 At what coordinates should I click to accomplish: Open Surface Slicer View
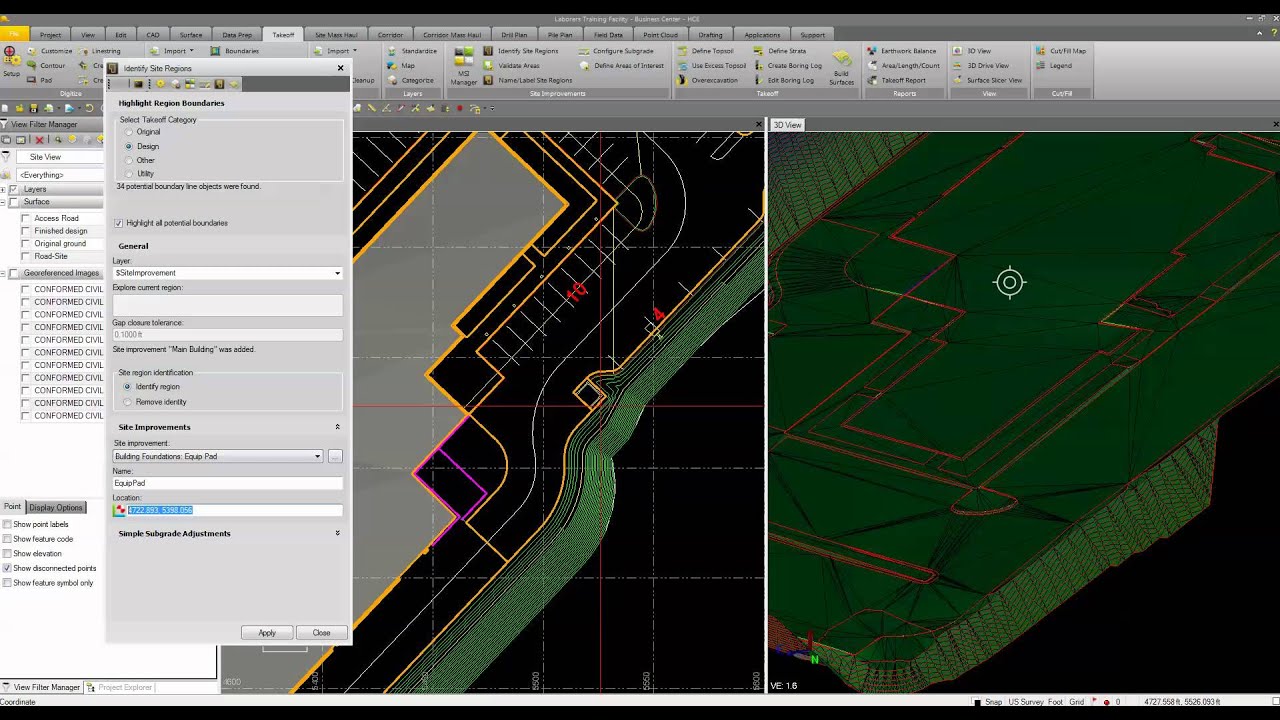click(987, 80)
